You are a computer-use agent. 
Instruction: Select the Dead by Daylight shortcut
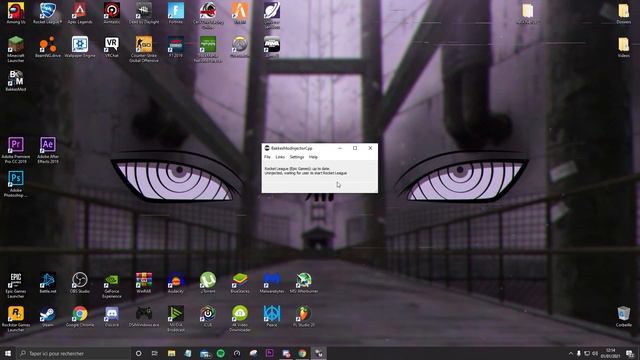[x=144, y=13]
